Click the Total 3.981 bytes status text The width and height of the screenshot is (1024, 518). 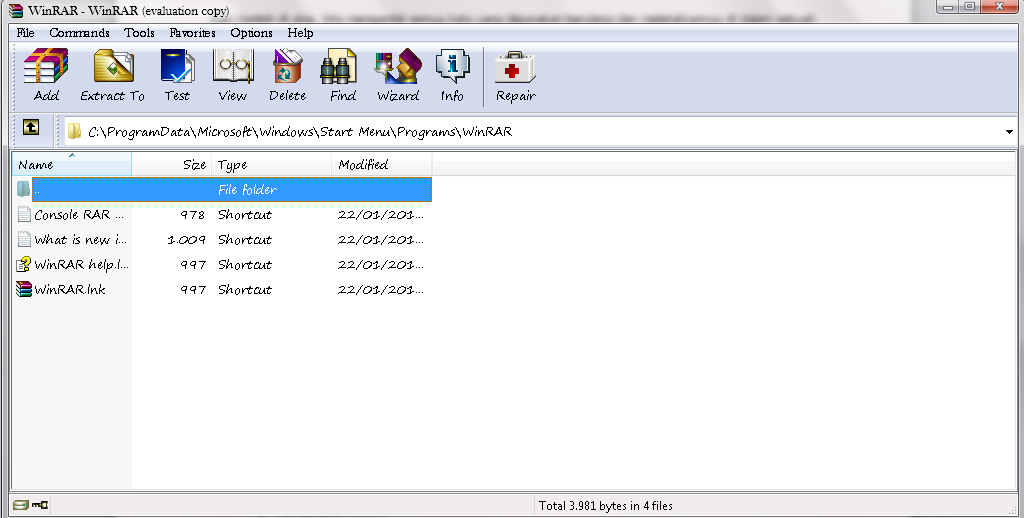(605, 506)
